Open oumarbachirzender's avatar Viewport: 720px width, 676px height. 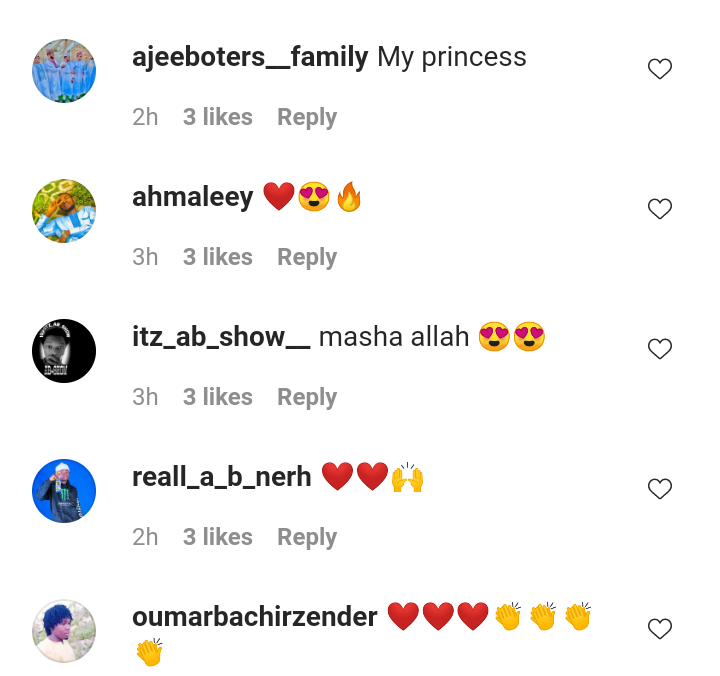coord(64,631)
